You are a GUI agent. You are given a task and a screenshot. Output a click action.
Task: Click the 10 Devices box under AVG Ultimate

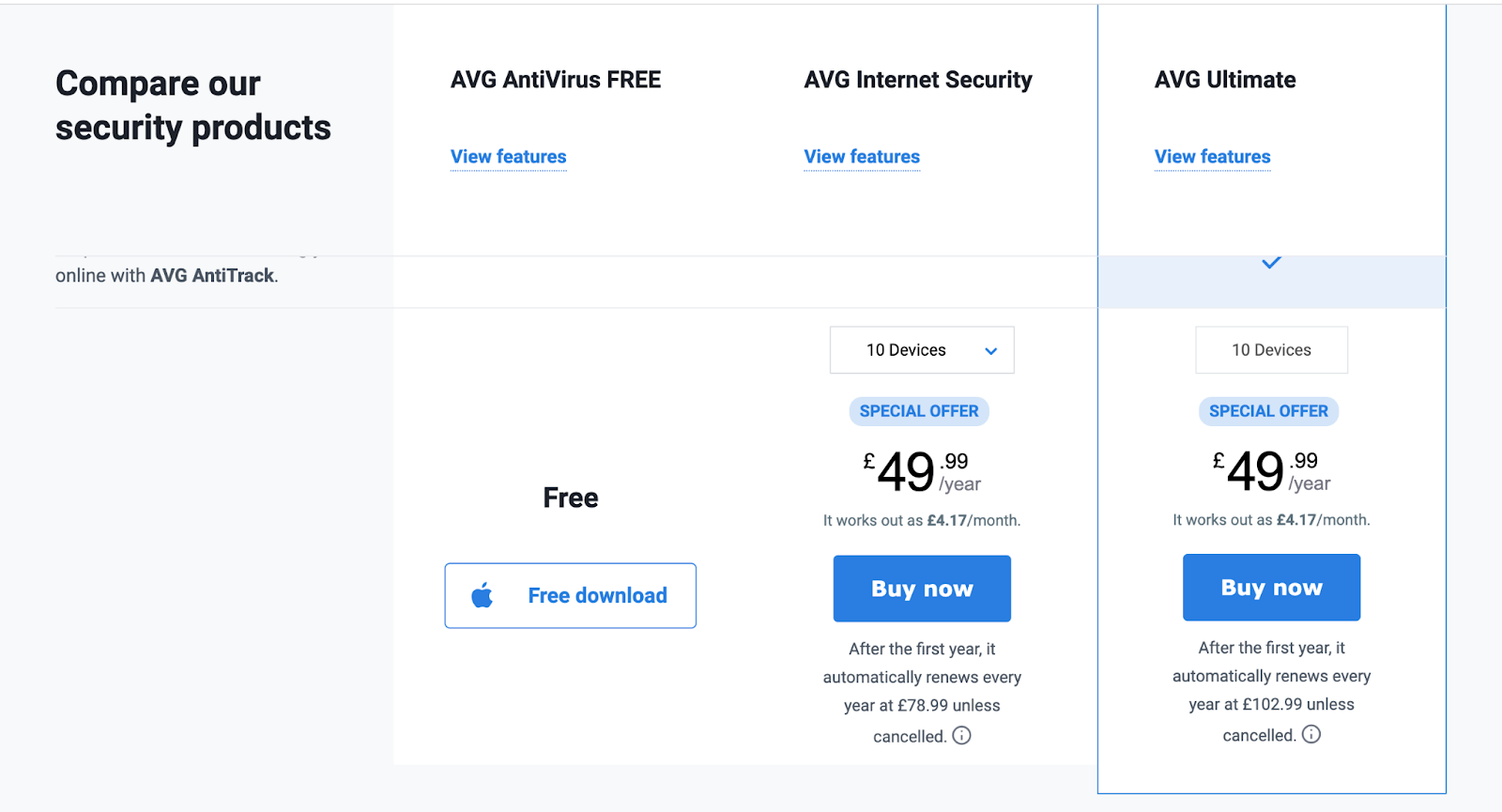click(1271, 350)
